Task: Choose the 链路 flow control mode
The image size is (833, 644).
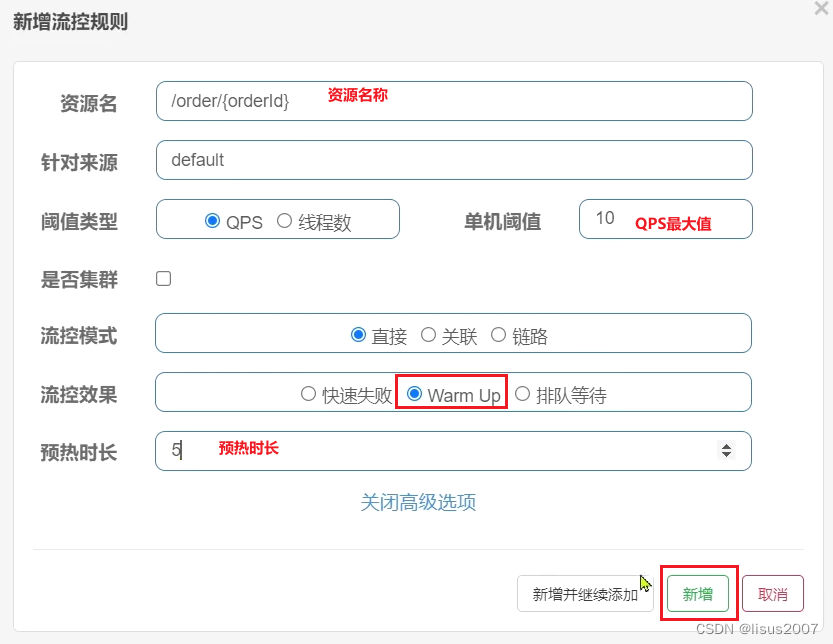Action: click(498, 333)
